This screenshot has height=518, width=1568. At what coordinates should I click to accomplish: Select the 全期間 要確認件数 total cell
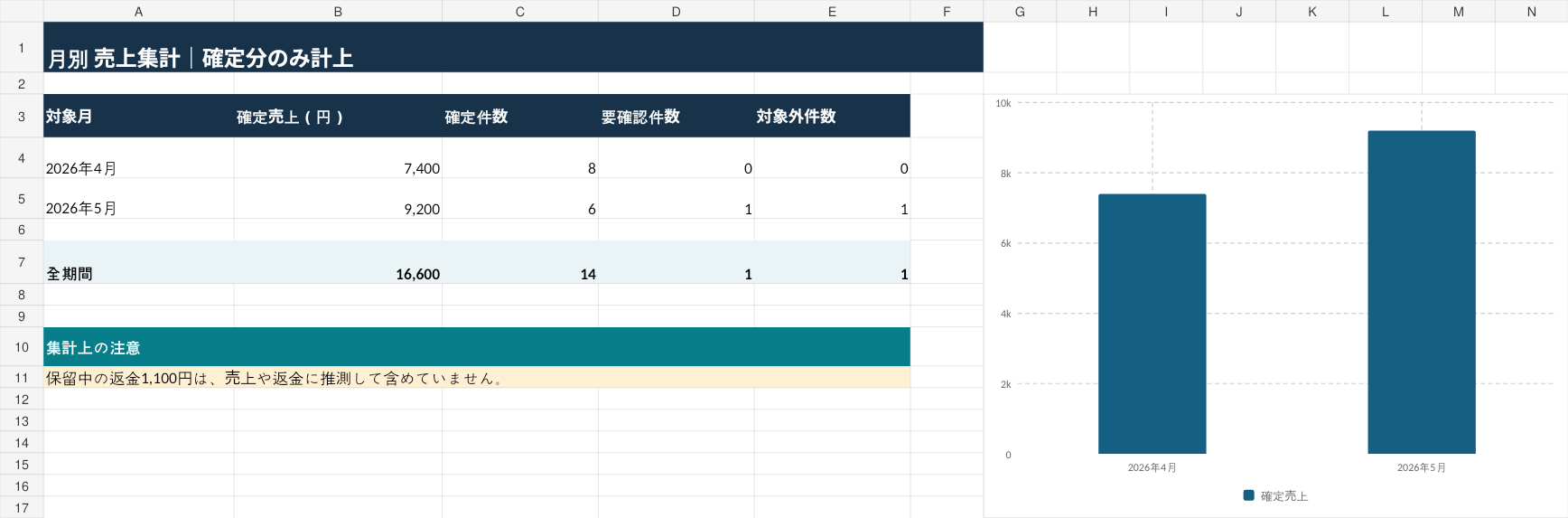click(676, 262)
